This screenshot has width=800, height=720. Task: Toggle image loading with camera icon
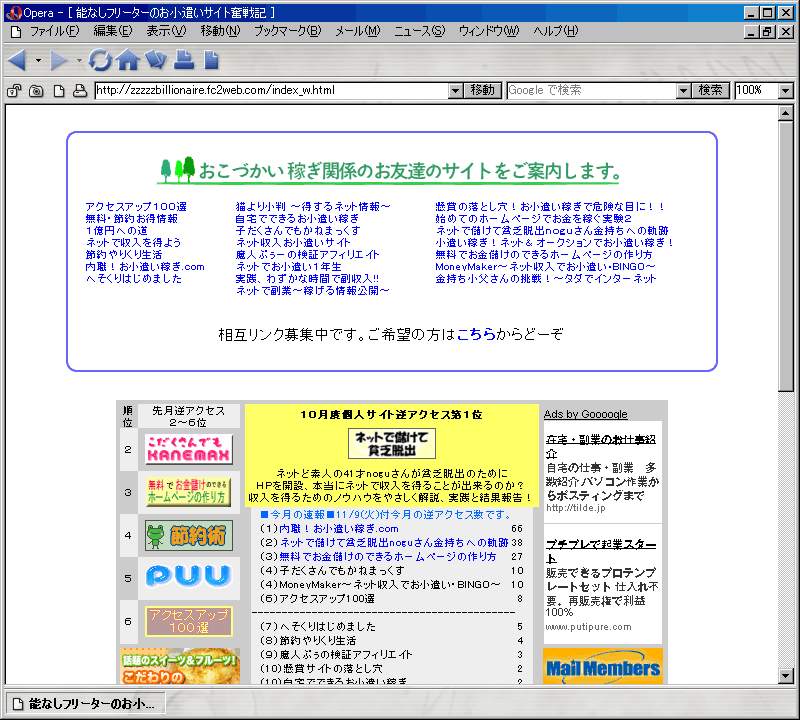point(36,91)
